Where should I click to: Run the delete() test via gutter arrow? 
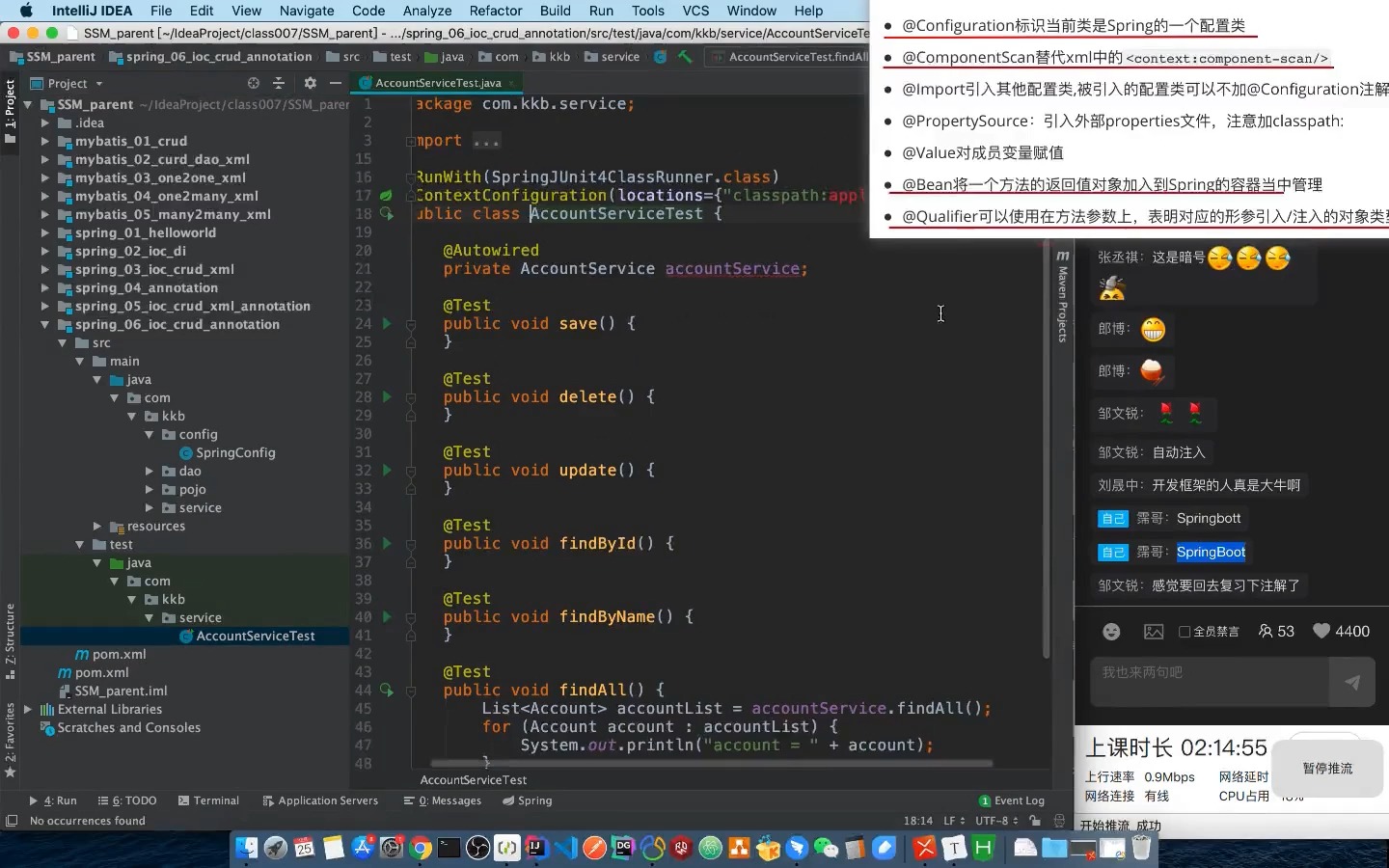pyautogui.click(x=387, y=396)
